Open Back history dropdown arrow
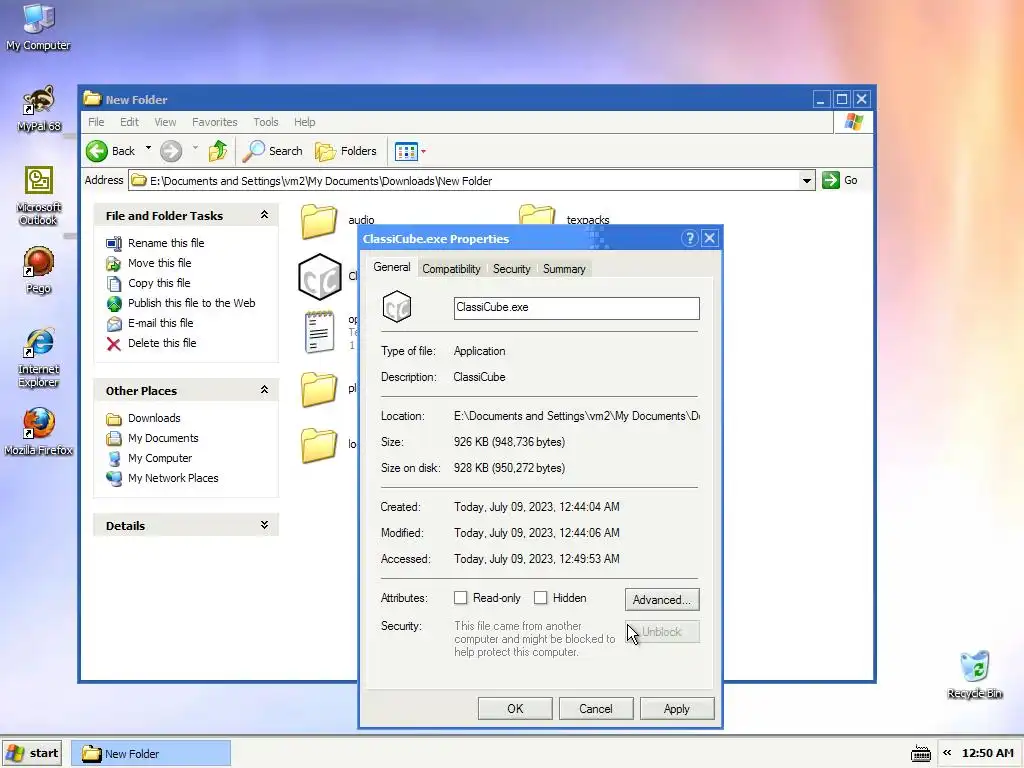The image size is (1024, 768). click(148, 150)
